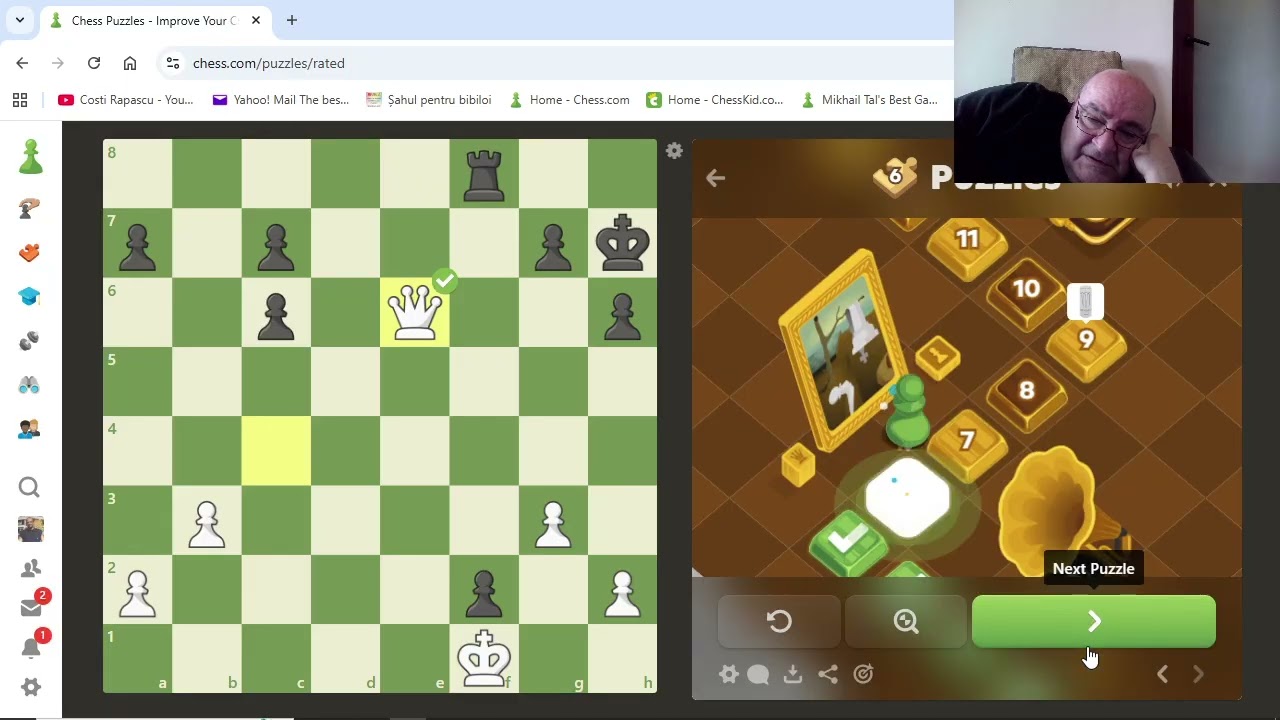Select the white king on f1

click(x=484, y=659)
